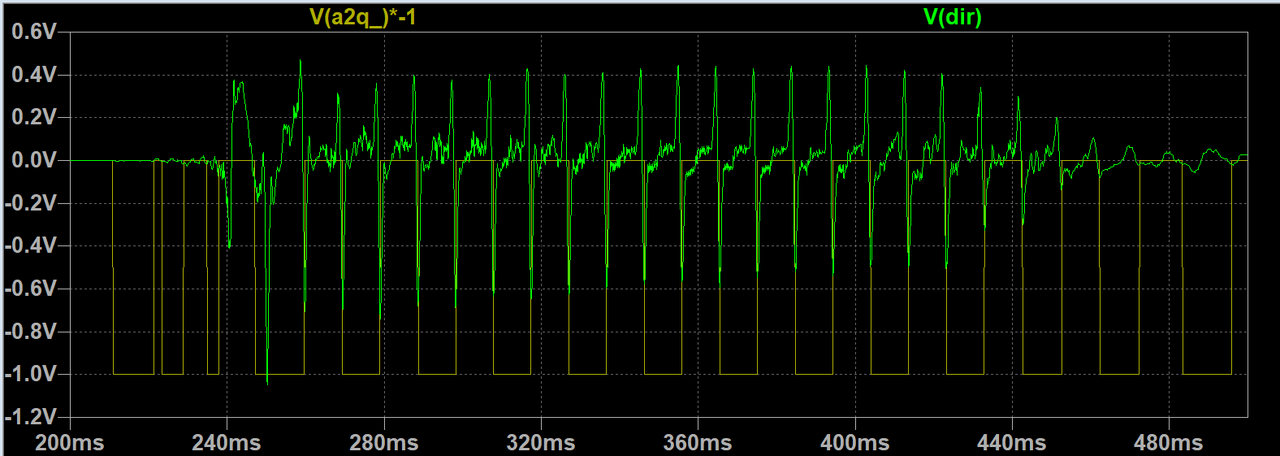Select the -1.2V vertical axis label

tap(33, 416)
